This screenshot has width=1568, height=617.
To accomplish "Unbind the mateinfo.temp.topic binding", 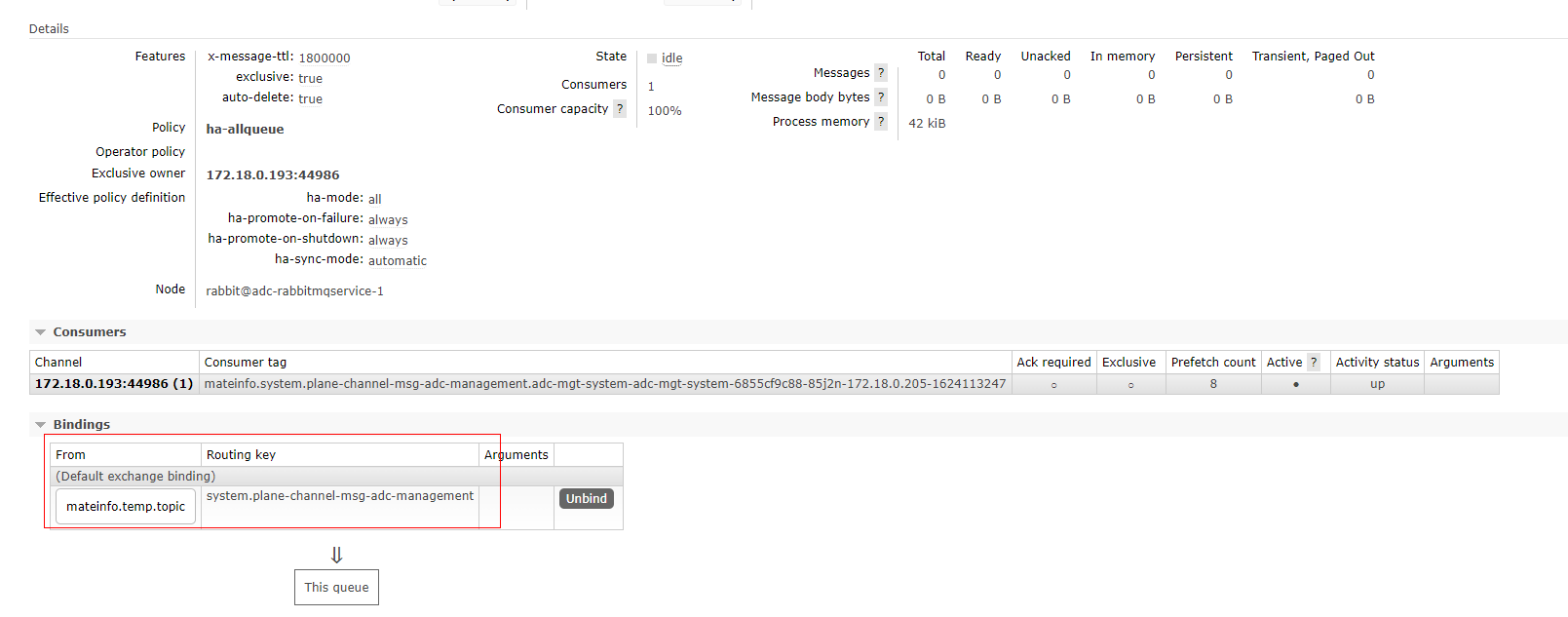I will 587,498.
